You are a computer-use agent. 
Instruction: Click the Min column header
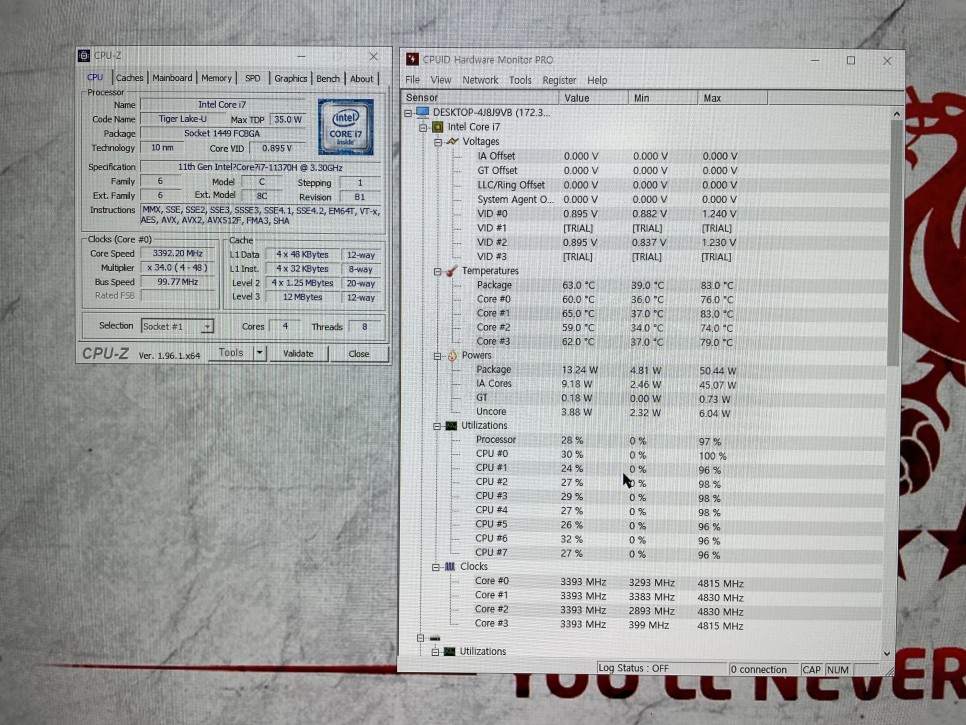(x=663, y=97)
